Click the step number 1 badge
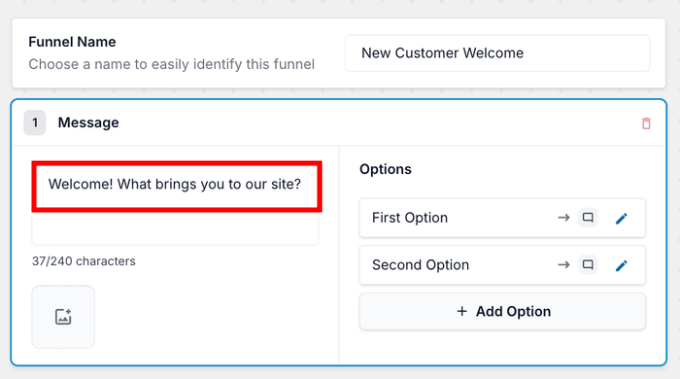 tap(35, 123)
